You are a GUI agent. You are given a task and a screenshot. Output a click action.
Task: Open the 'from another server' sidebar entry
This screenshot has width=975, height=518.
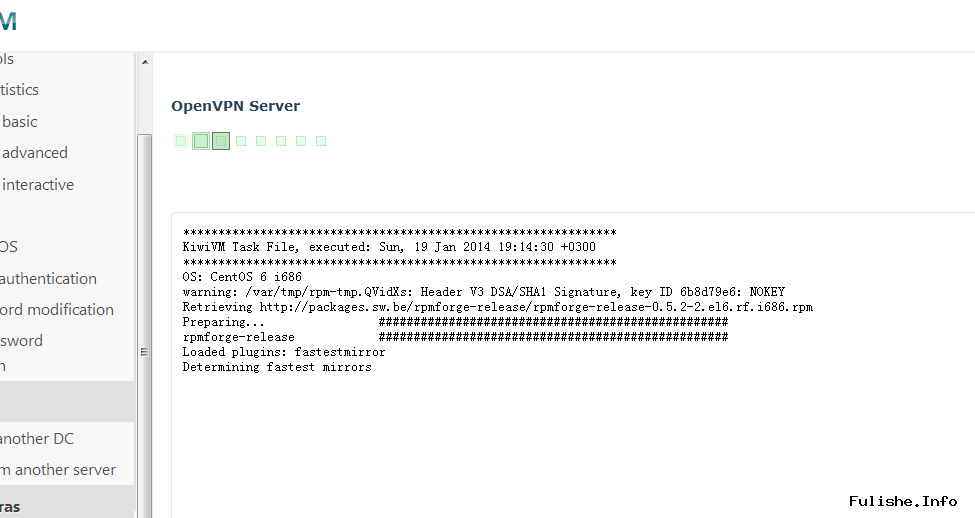point(58,470)
